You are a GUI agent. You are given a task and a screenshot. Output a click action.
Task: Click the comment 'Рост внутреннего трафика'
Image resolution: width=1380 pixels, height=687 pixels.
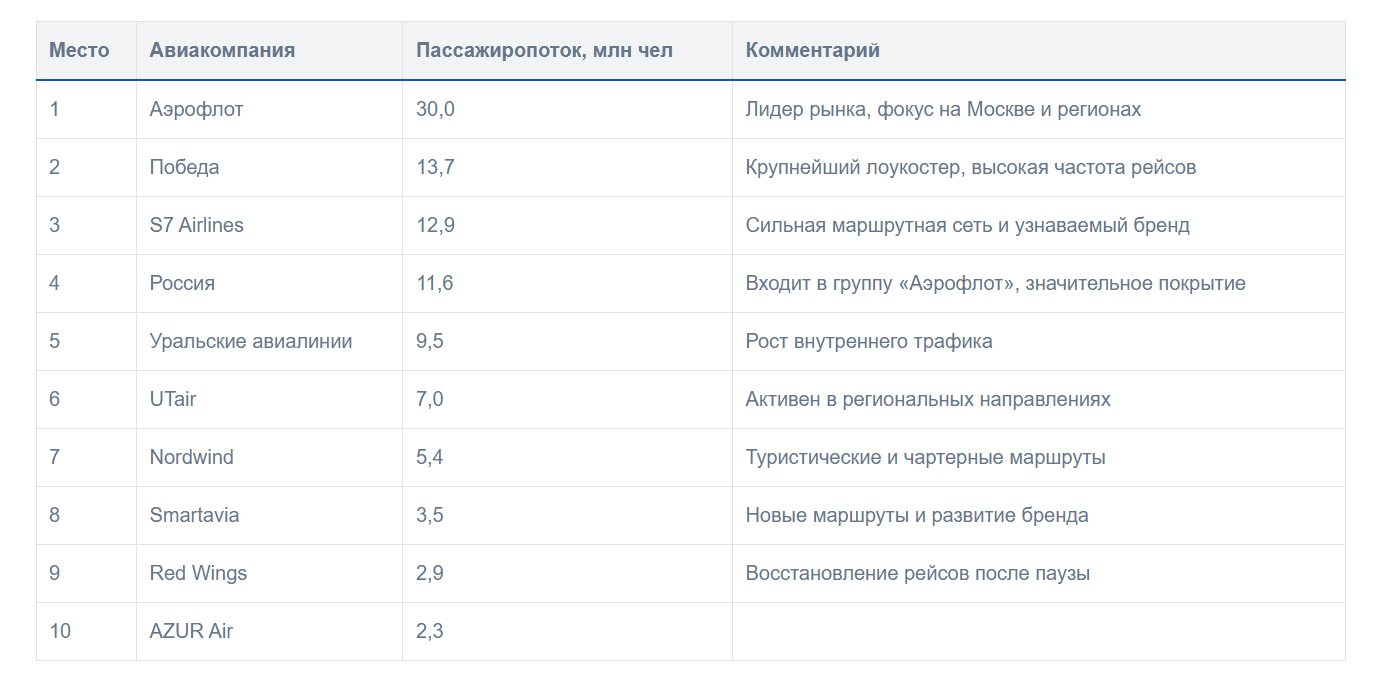(868, 341)
